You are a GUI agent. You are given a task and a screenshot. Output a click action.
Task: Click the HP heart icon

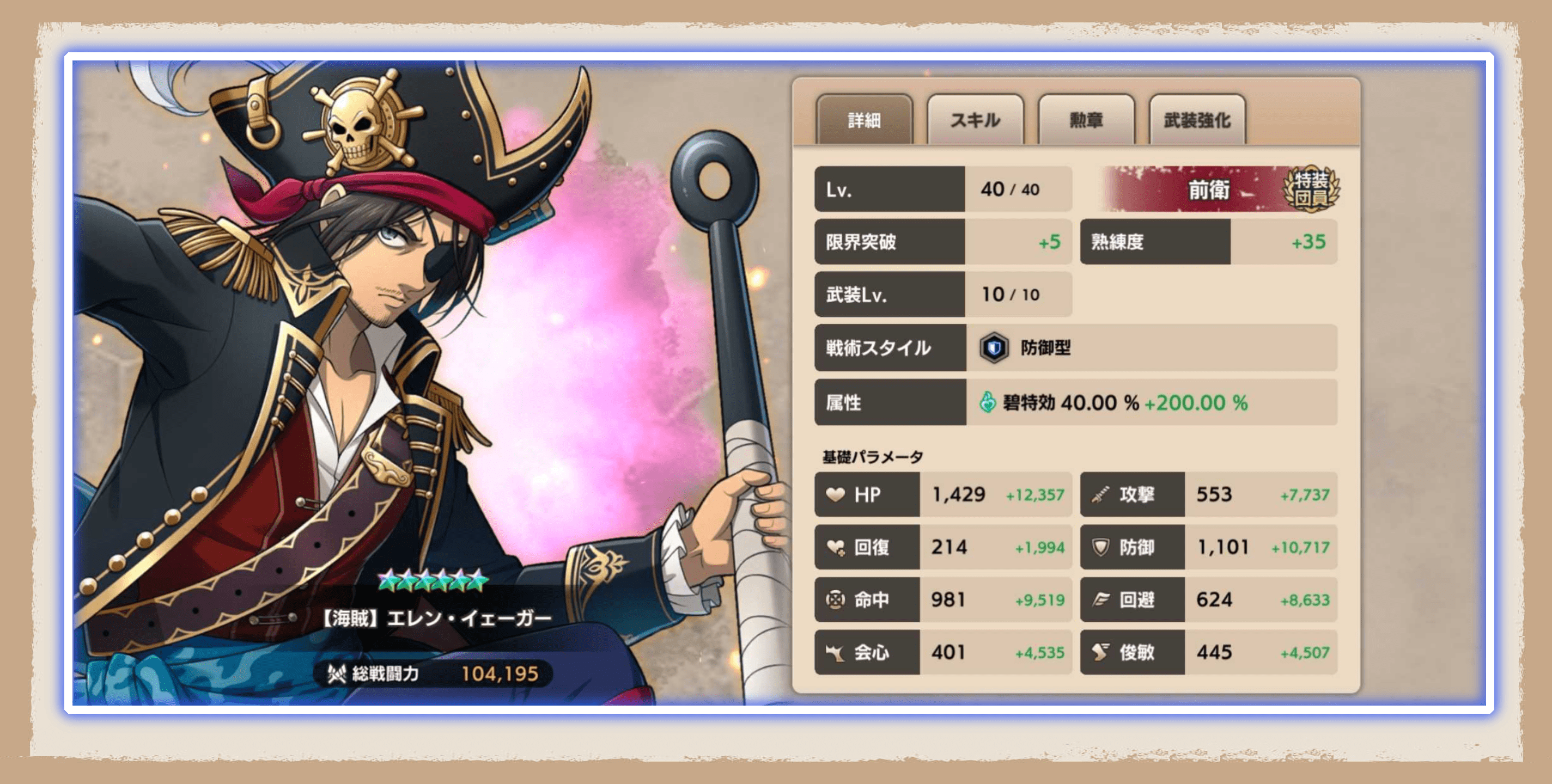[x=836, y=494]
